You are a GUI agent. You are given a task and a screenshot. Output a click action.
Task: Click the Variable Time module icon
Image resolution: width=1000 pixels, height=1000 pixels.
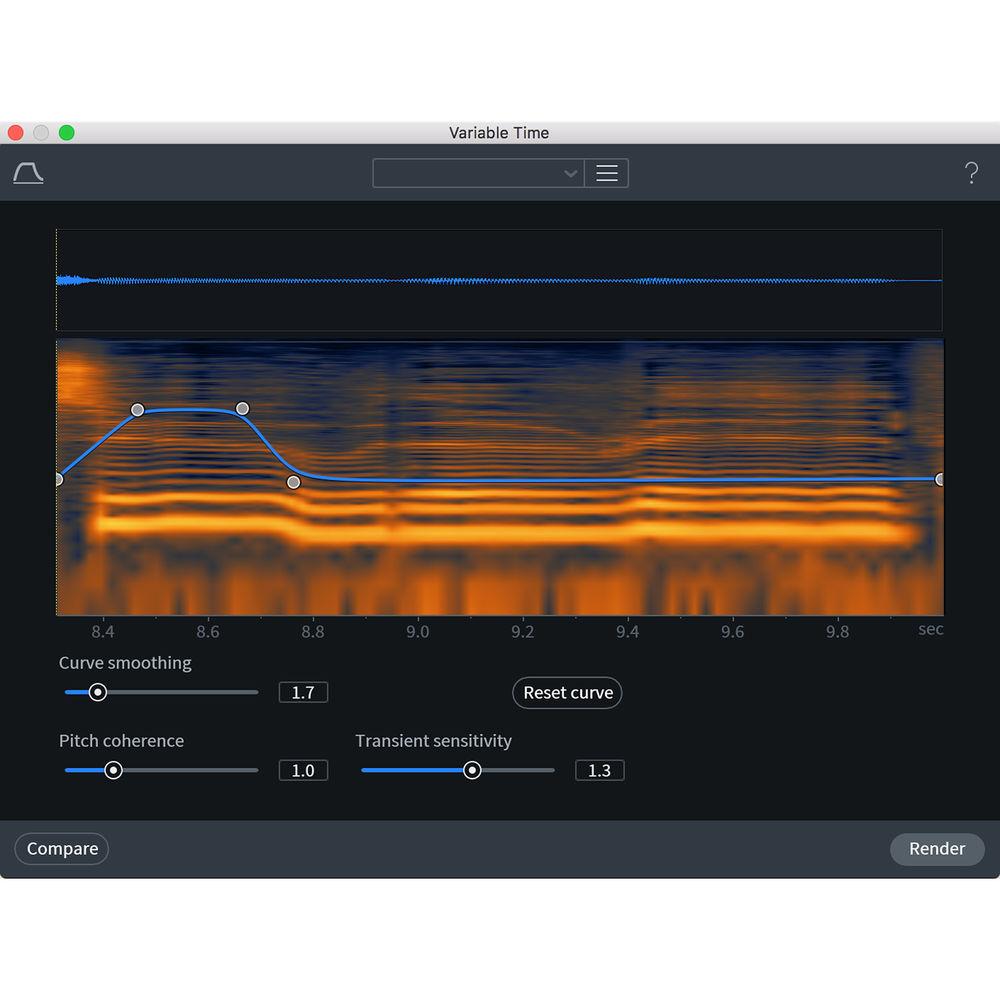(27, 171)
